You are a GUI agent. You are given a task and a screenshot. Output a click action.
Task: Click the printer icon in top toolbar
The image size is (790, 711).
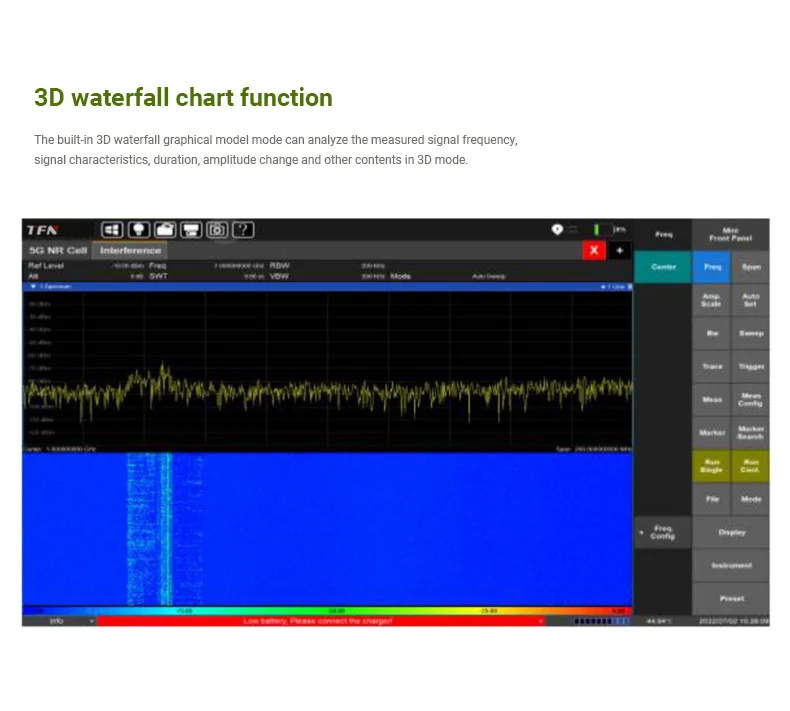pos(191,230)
